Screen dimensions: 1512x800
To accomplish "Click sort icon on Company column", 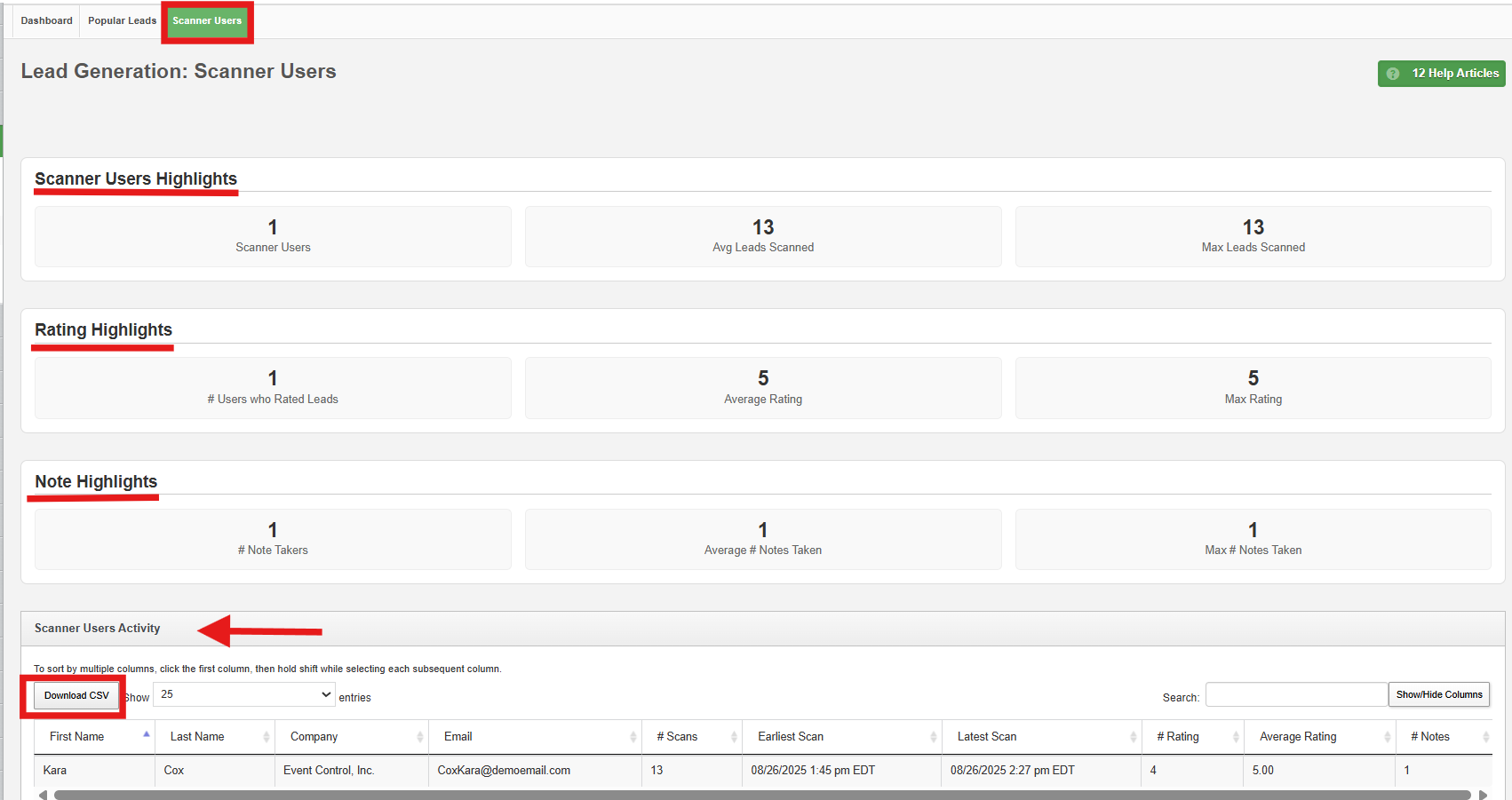I will 419,737.
